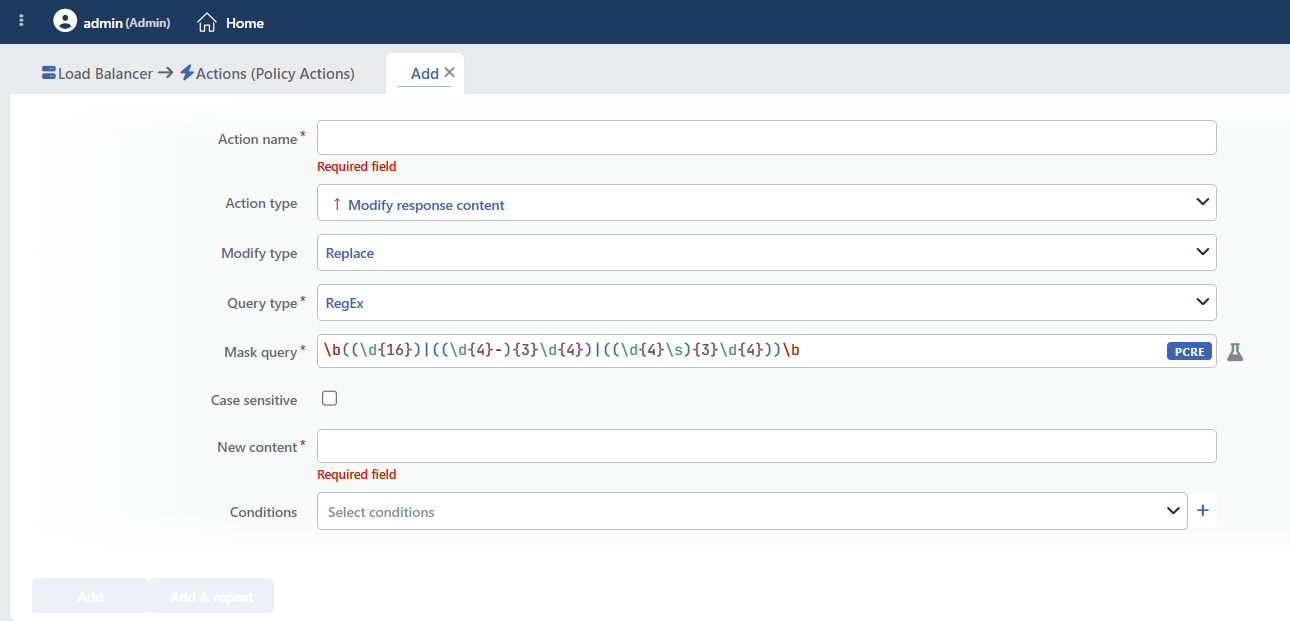
Task: Click the Modify type label
Action: coord(259,253)
